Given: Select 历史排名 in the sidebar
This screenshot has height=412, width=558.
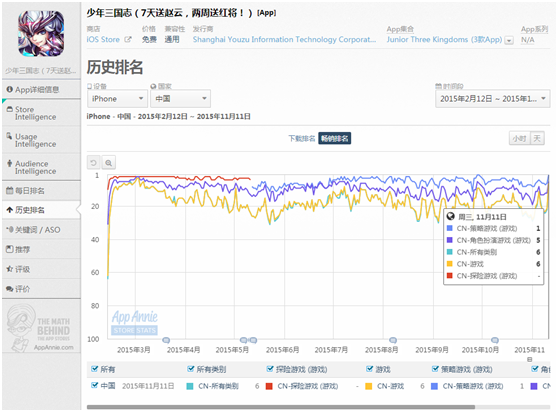Looking at the screenshot, I should point(41,210).
